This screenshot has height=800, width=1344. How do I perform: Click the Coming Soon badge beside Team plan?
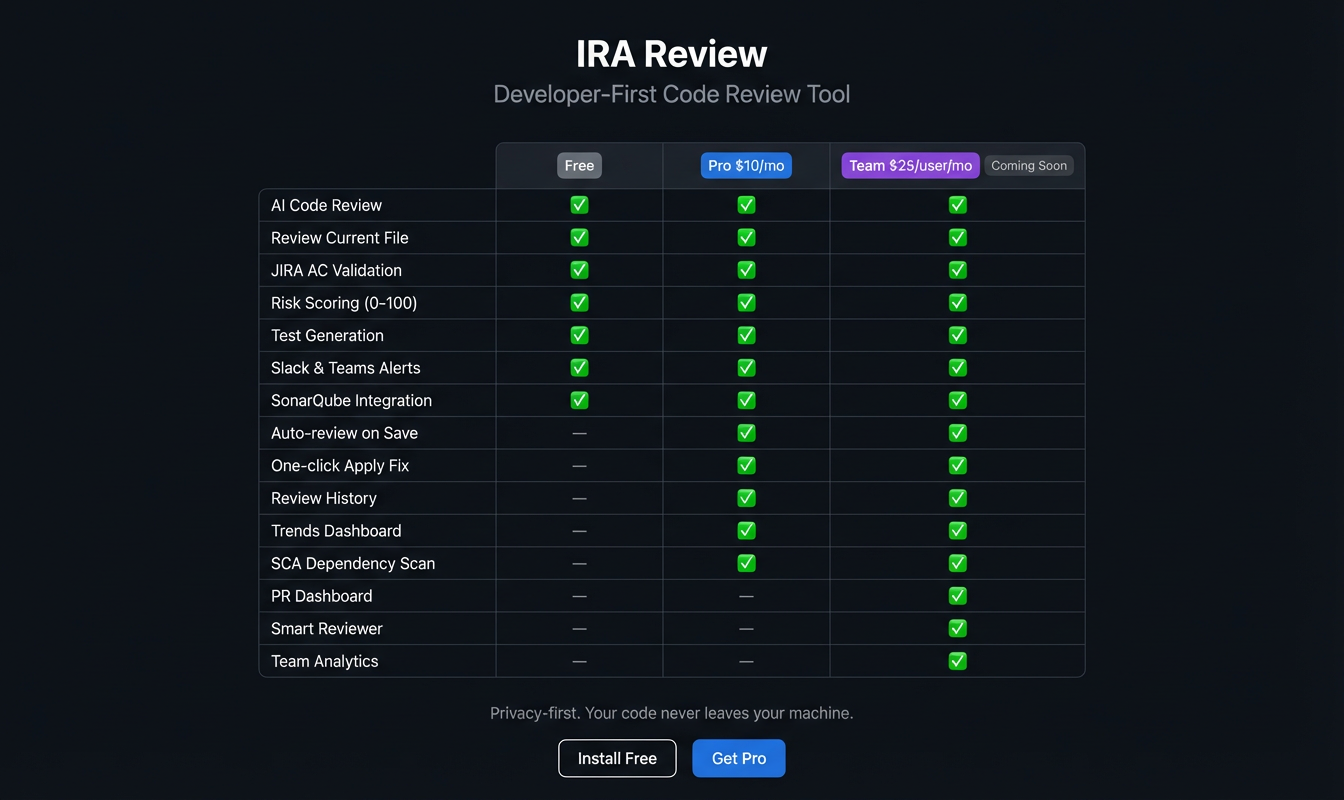pyautogui.click(x=1029, y=165)
